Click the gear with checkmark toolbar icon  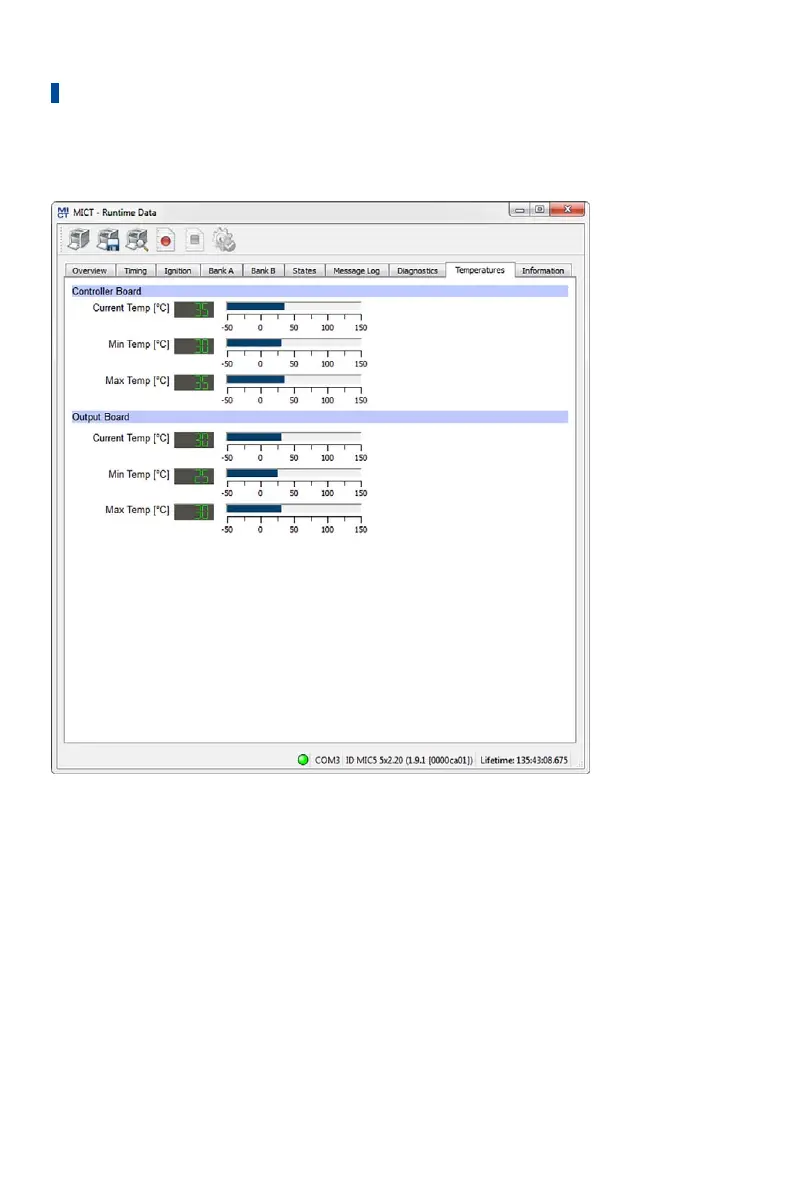click(224, 241)
